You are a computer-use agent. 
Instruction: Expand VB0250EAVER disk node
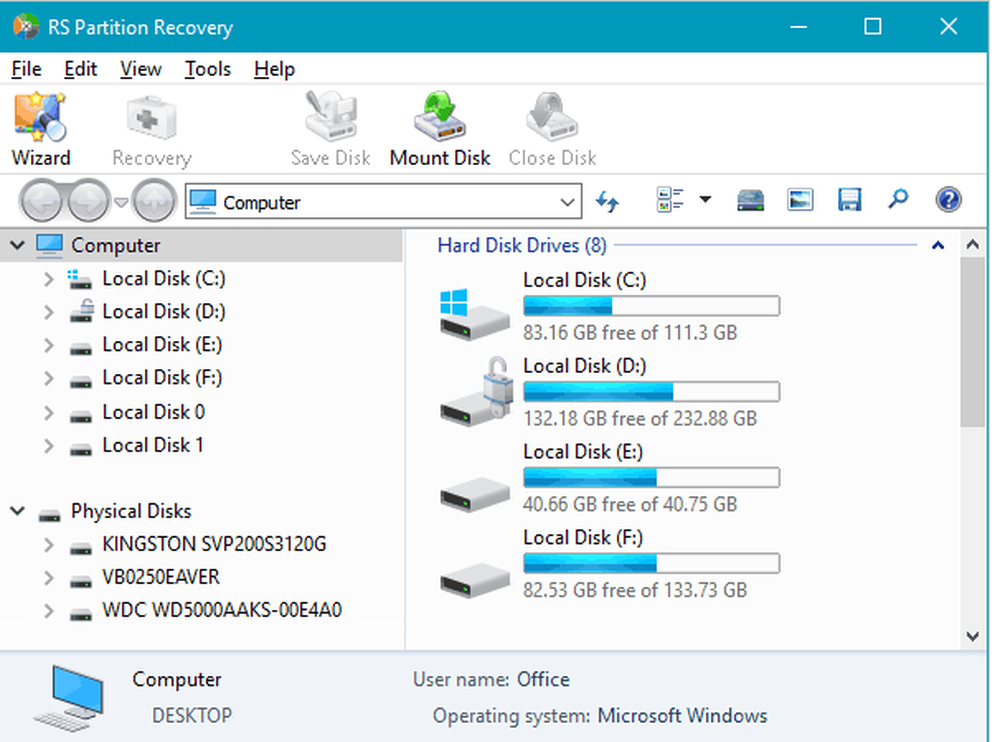48,578
